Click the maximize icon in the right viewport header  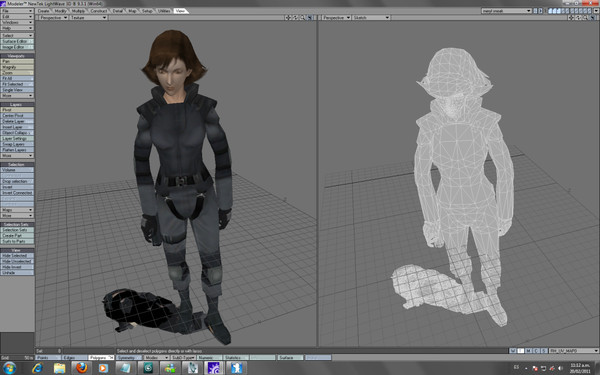[593, 18]
